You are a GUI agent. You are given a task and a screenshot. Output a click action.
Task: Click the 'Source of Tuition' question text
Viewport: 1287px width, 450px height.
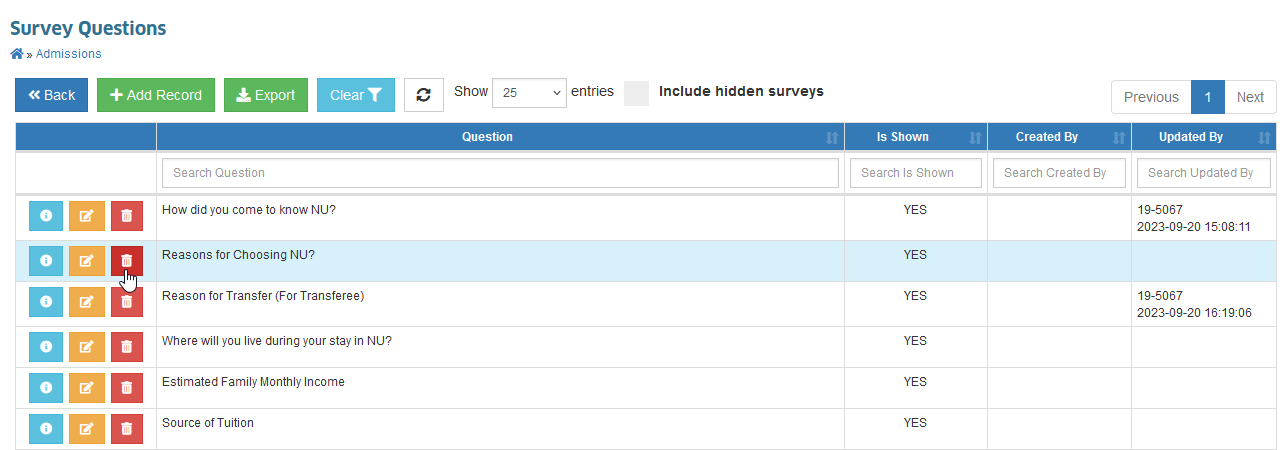[x=208, y=423]
